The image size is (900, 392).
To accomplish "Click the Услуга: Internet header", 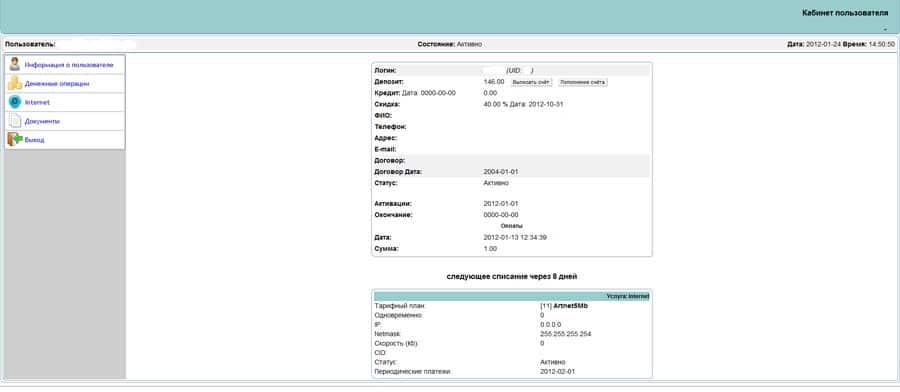I will point(627,296).
